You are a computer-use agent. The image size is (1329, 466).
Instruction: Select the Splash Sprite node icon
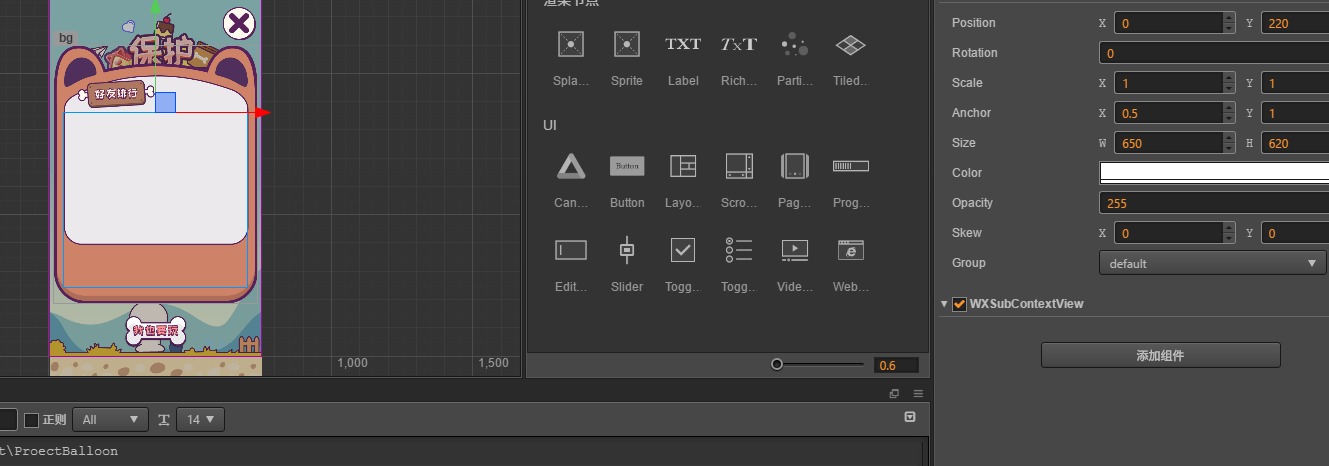coord(571,44)
